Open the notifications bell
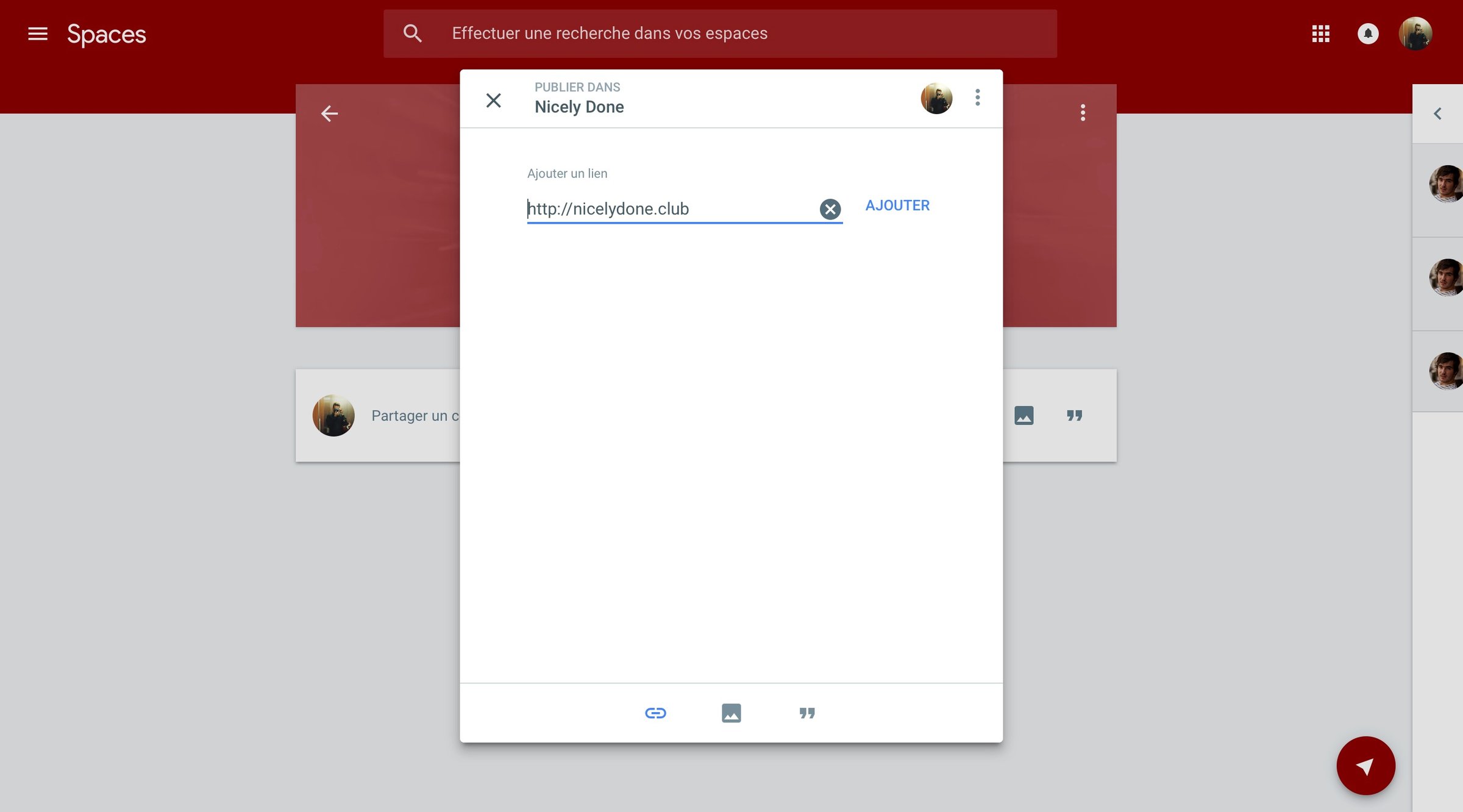 tap(1368, 34)
